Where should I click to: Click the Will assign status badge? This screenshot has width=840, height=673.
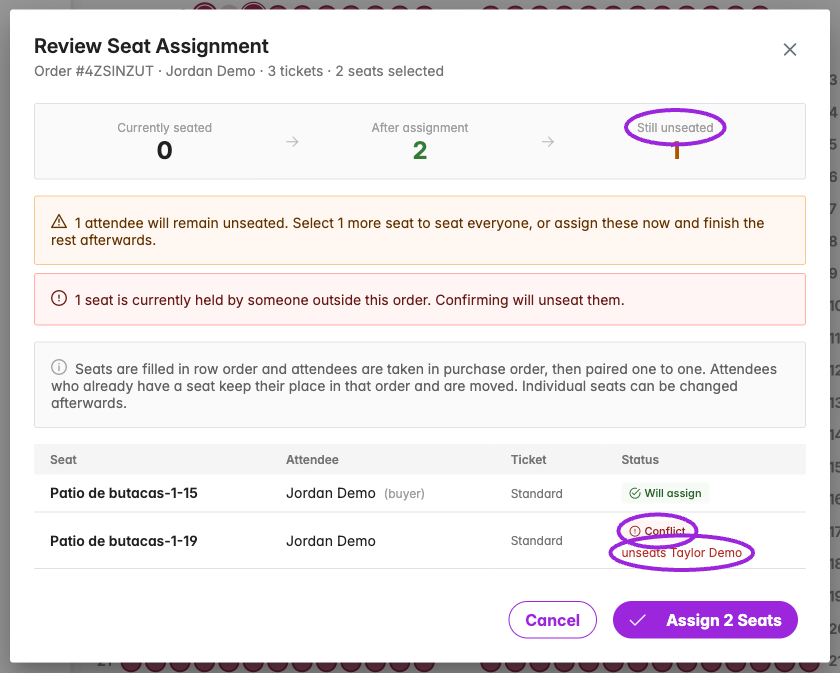(x=665, y=493)
